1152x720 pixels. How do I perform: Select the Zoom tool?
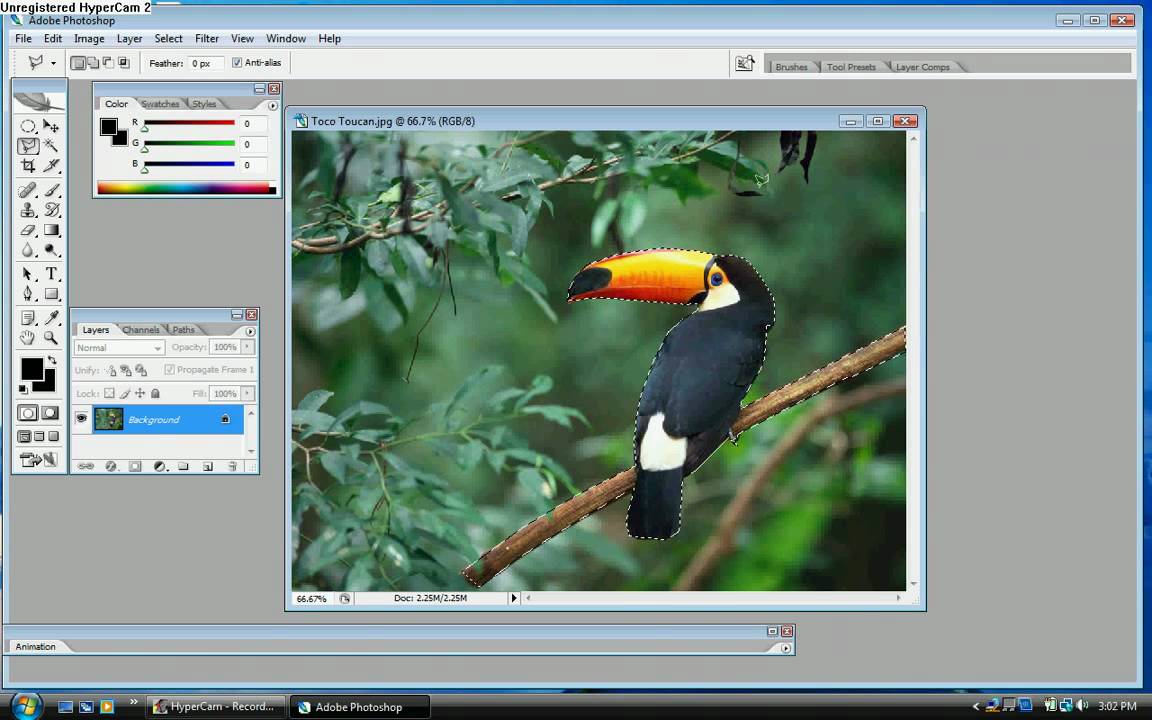pyautogui.click(x=51, y=338)
